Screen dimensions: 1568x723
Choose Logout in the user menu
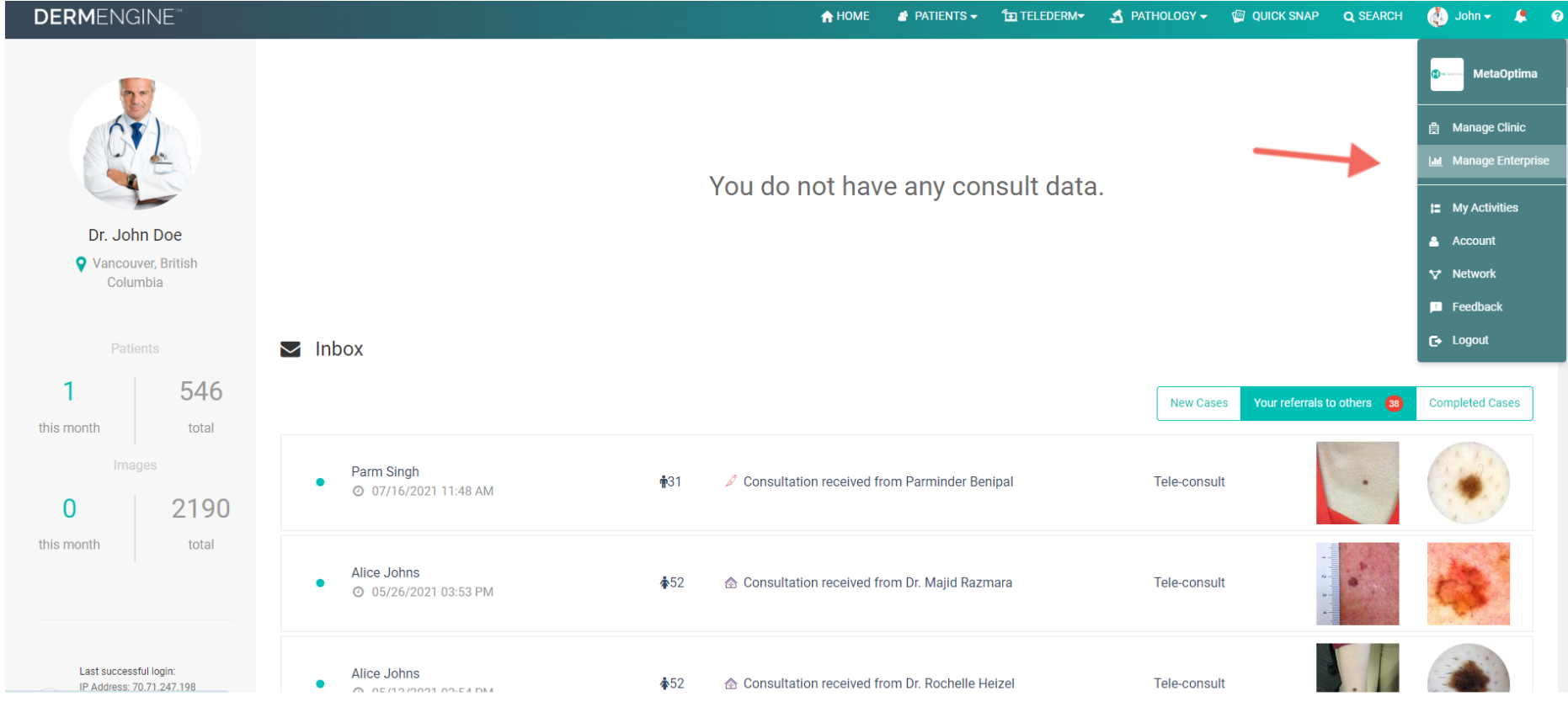click(x=1469, y=340)
